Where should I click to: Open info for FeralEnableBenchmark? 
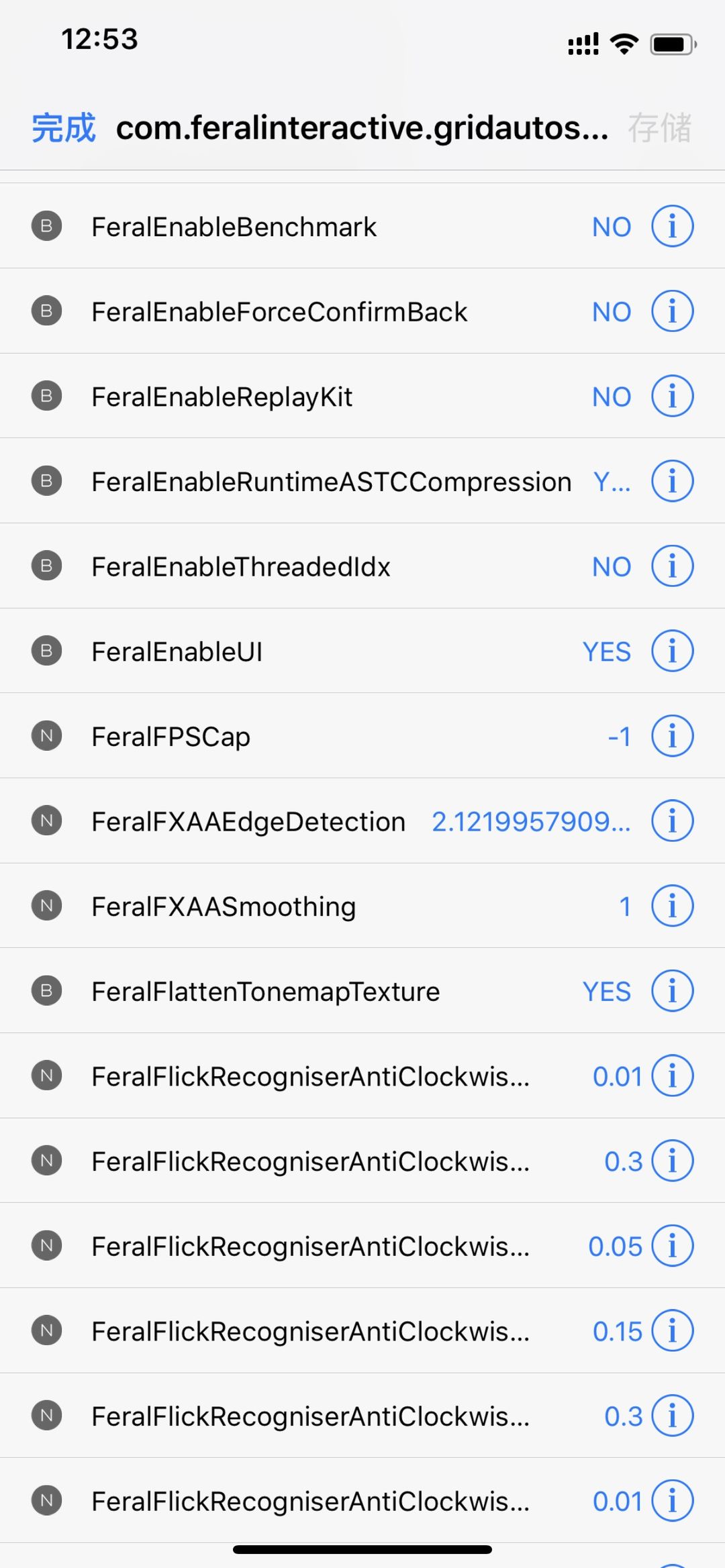click(672, 226)
